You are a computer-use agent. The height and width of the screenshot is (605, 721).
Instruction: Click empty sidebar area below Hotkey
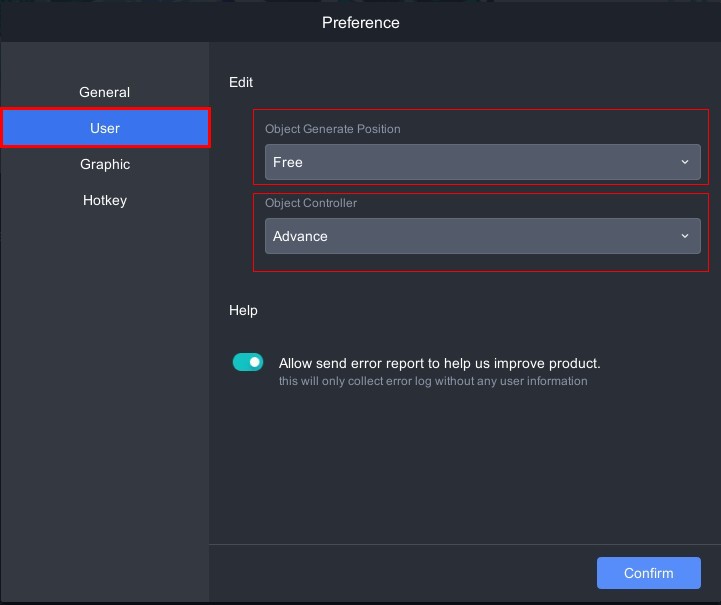pos(105,400)
